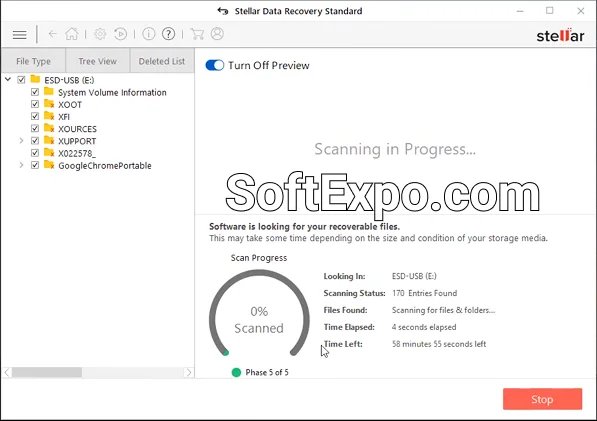The image size is (597, 421).
Task: Click the GoogleChromePortable folder icon
Action: point(49,165)
